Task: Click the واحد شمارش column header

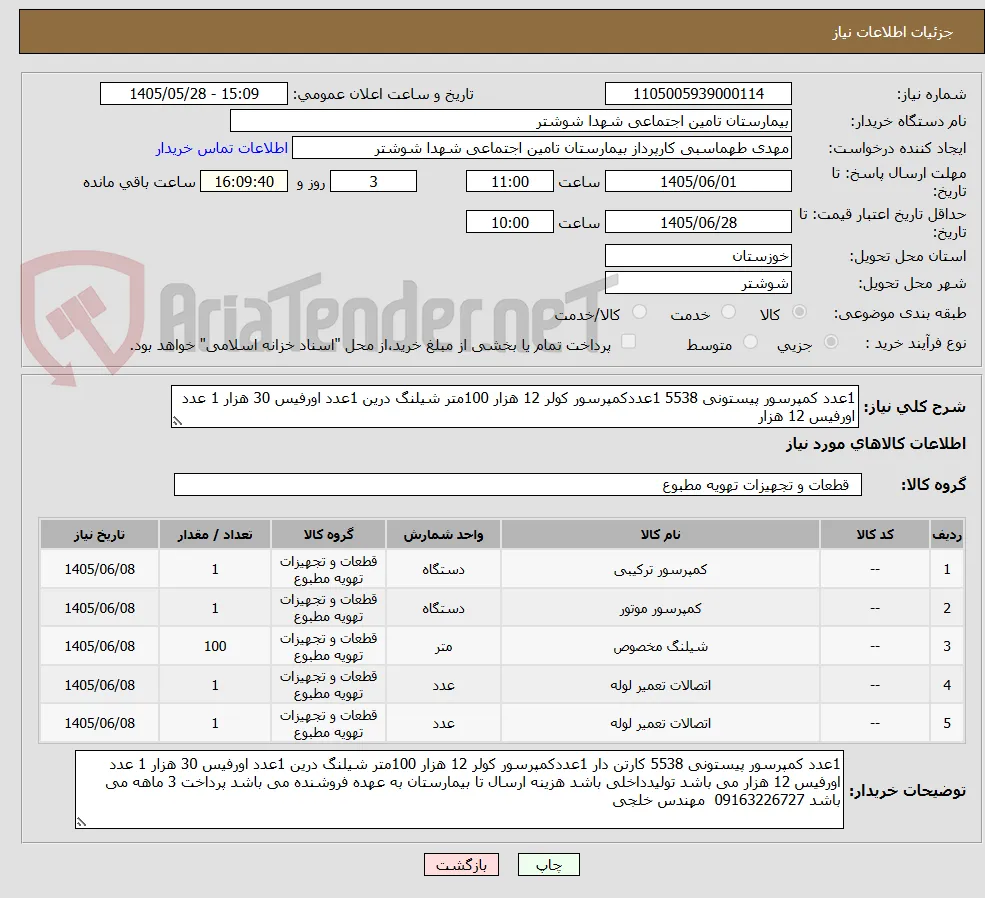Action: coord(443,534)
